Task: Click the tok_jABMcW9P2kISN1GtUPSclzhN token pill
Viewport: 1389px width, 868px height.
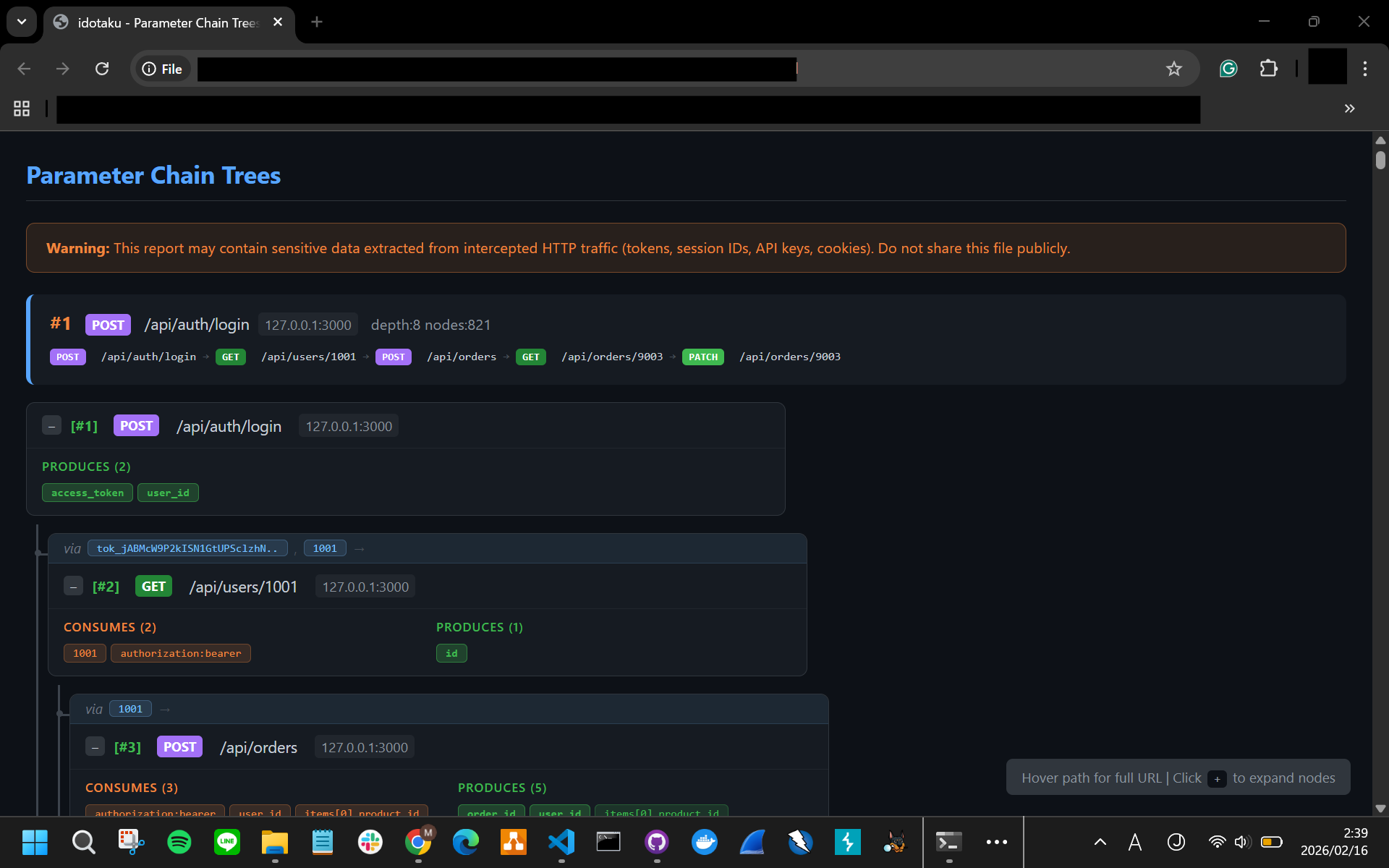Action: click(187, 548)
